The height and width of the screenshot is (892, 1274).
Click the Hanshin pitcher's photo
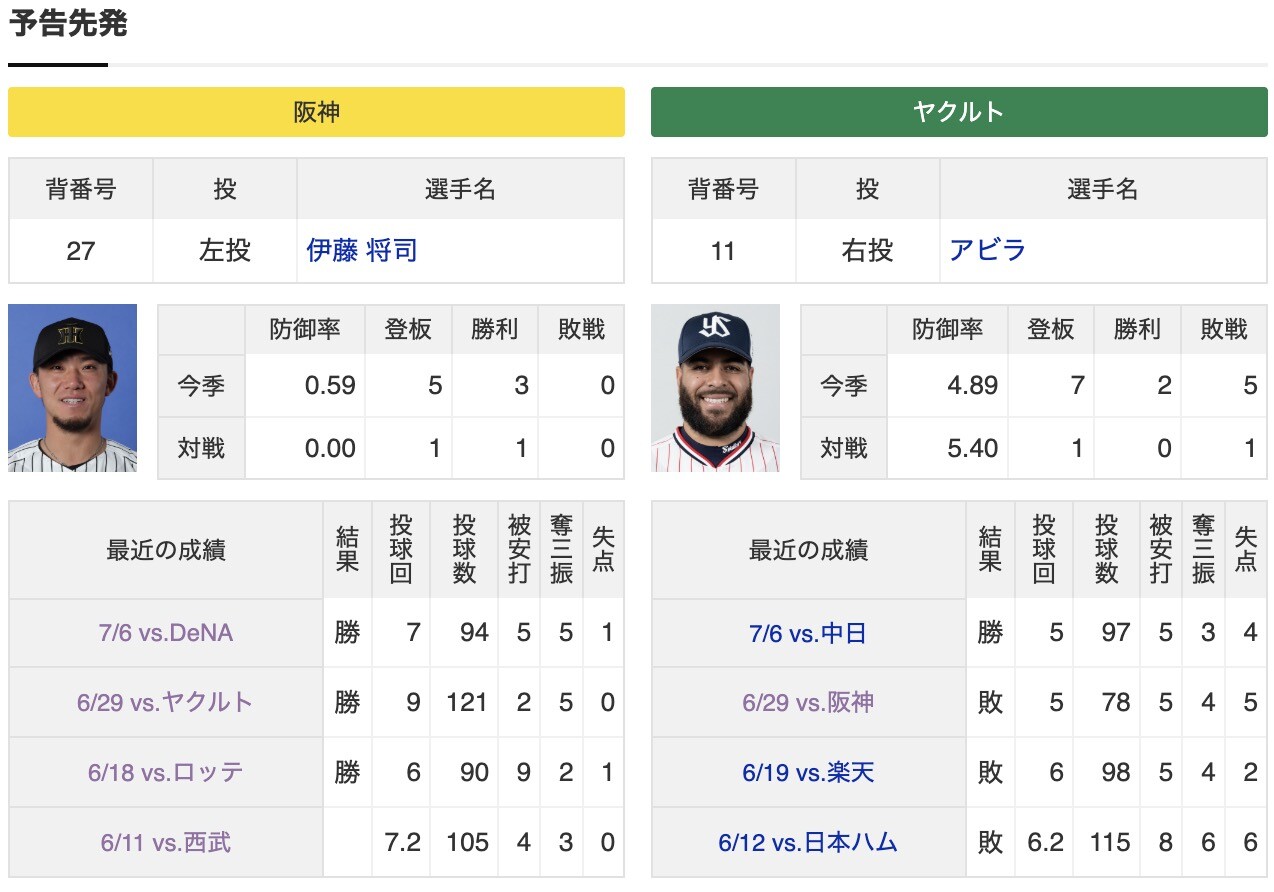pos(71,390)
